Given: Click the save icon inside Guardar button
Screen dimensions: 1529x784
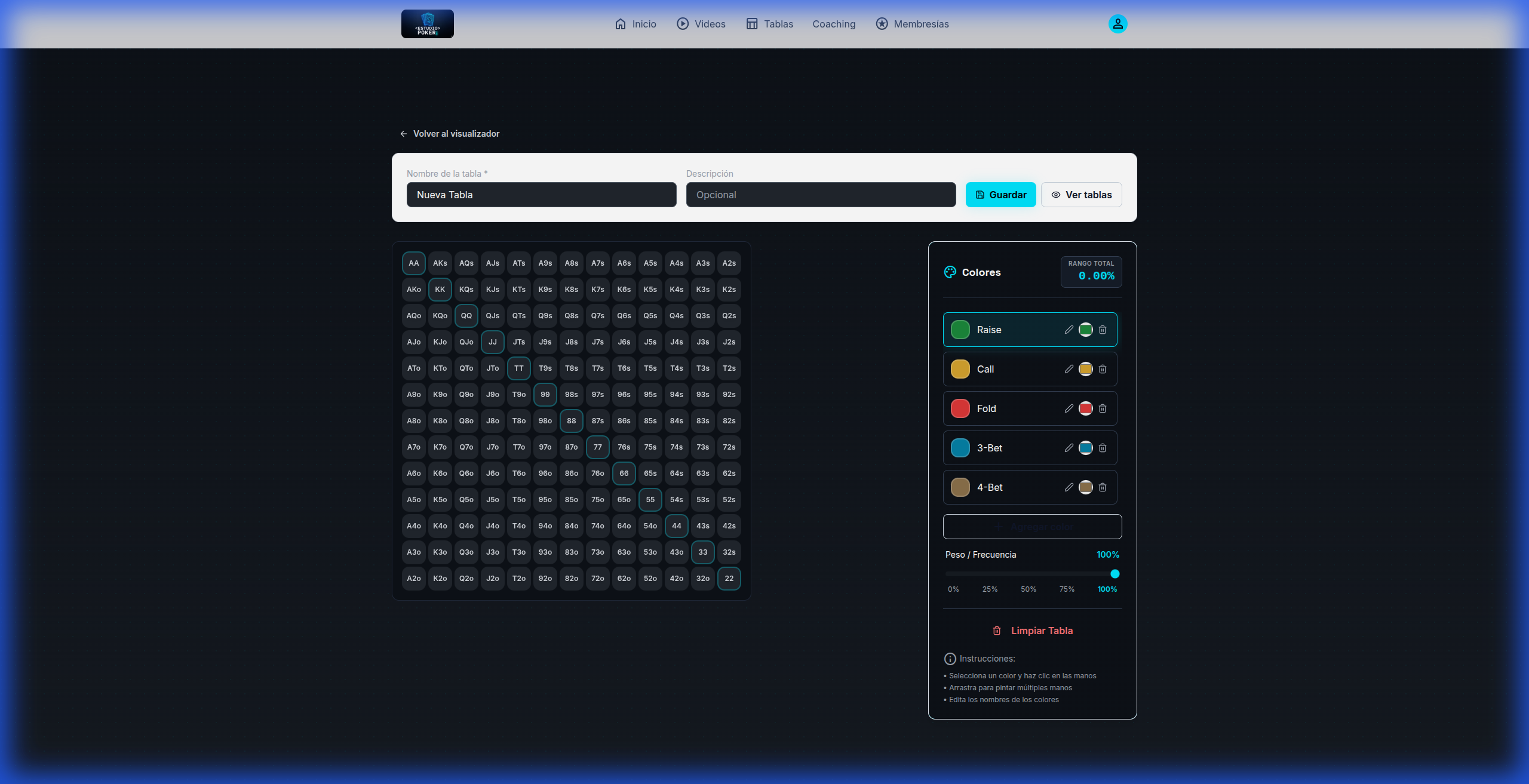Looking at the screenshot, I should coord(980,195).
